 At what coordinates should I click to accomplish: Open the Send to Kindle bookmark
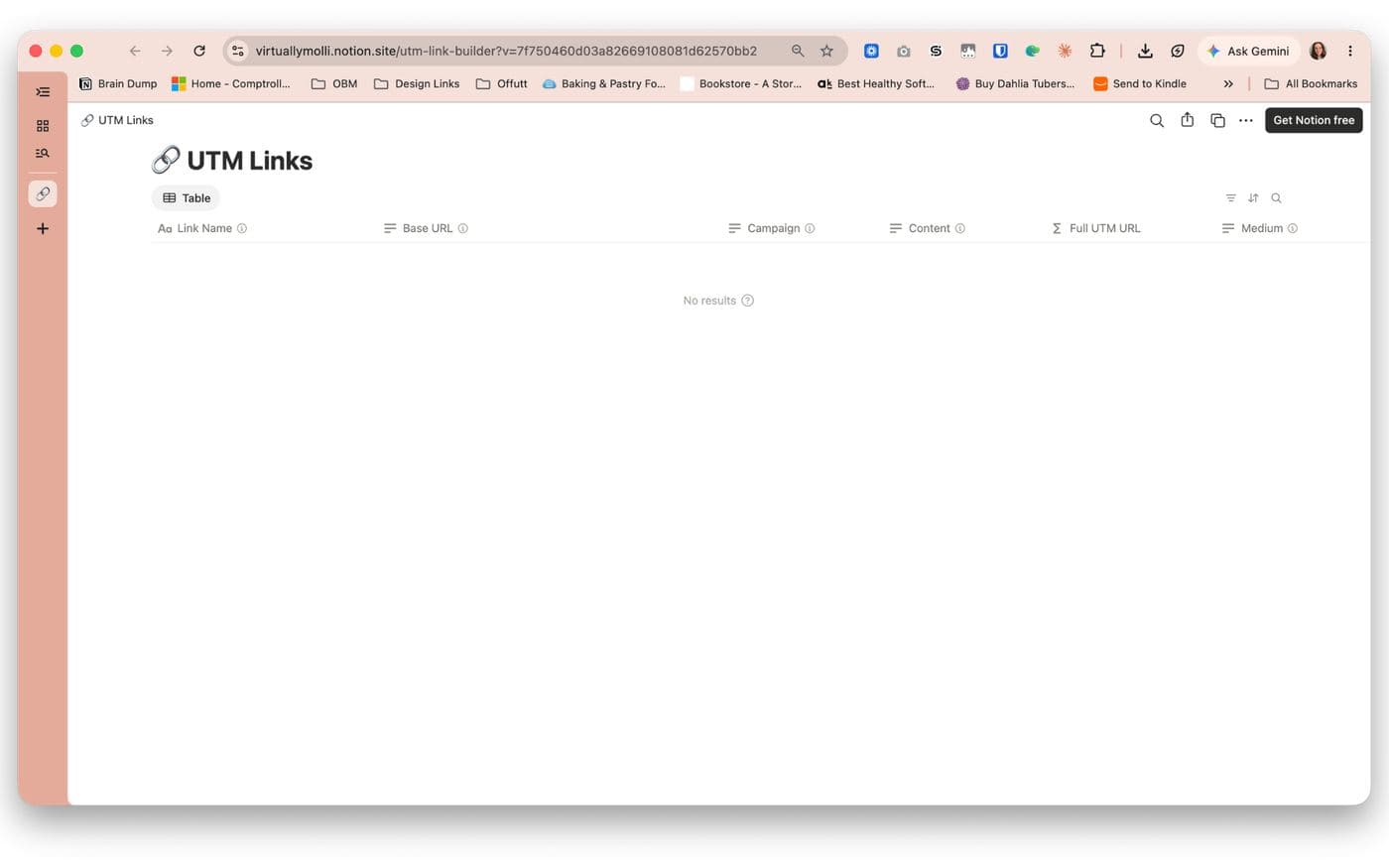tap(1140, 84)
